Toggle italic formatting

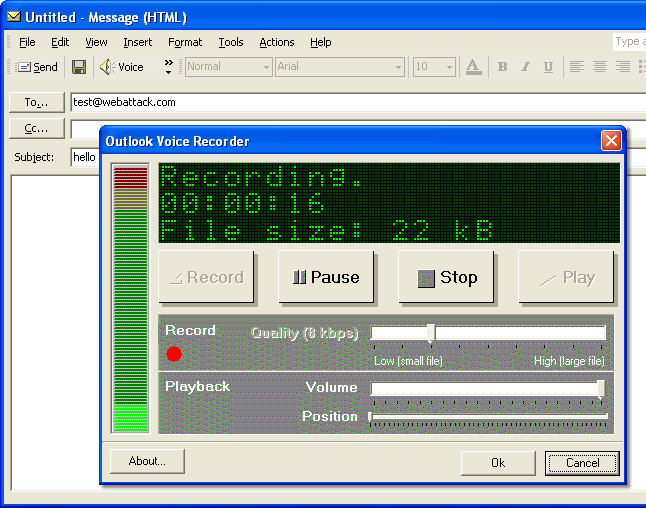pos(525,67)
